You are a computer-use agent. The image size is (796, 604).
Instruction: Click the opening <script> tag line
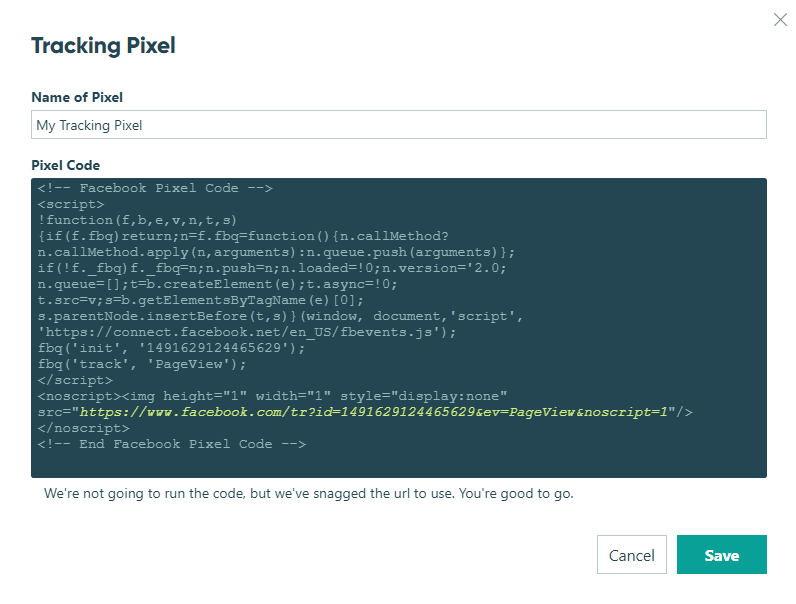point(71,204)
